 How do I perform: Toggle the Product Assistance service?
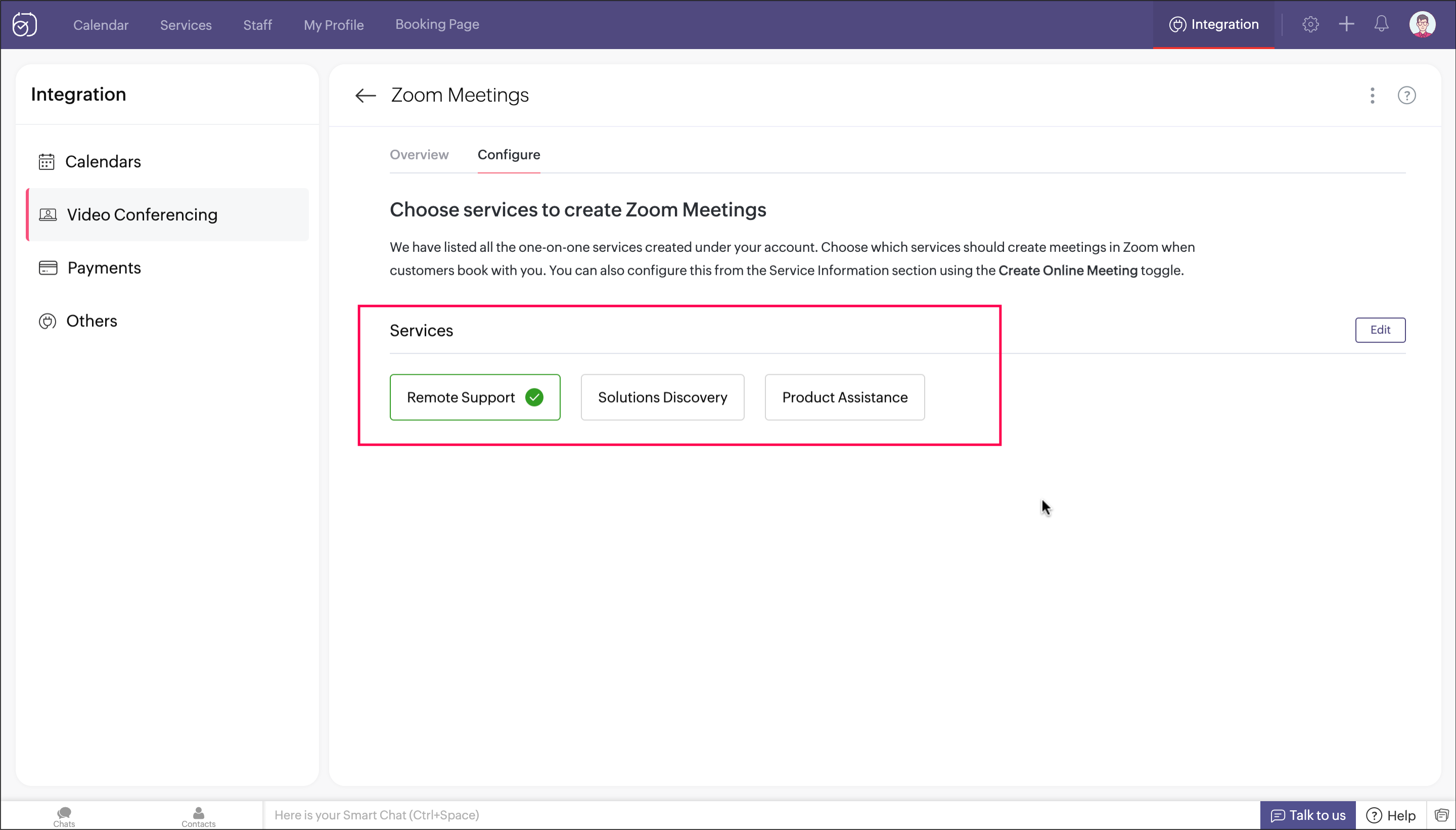tap(845, 398)
